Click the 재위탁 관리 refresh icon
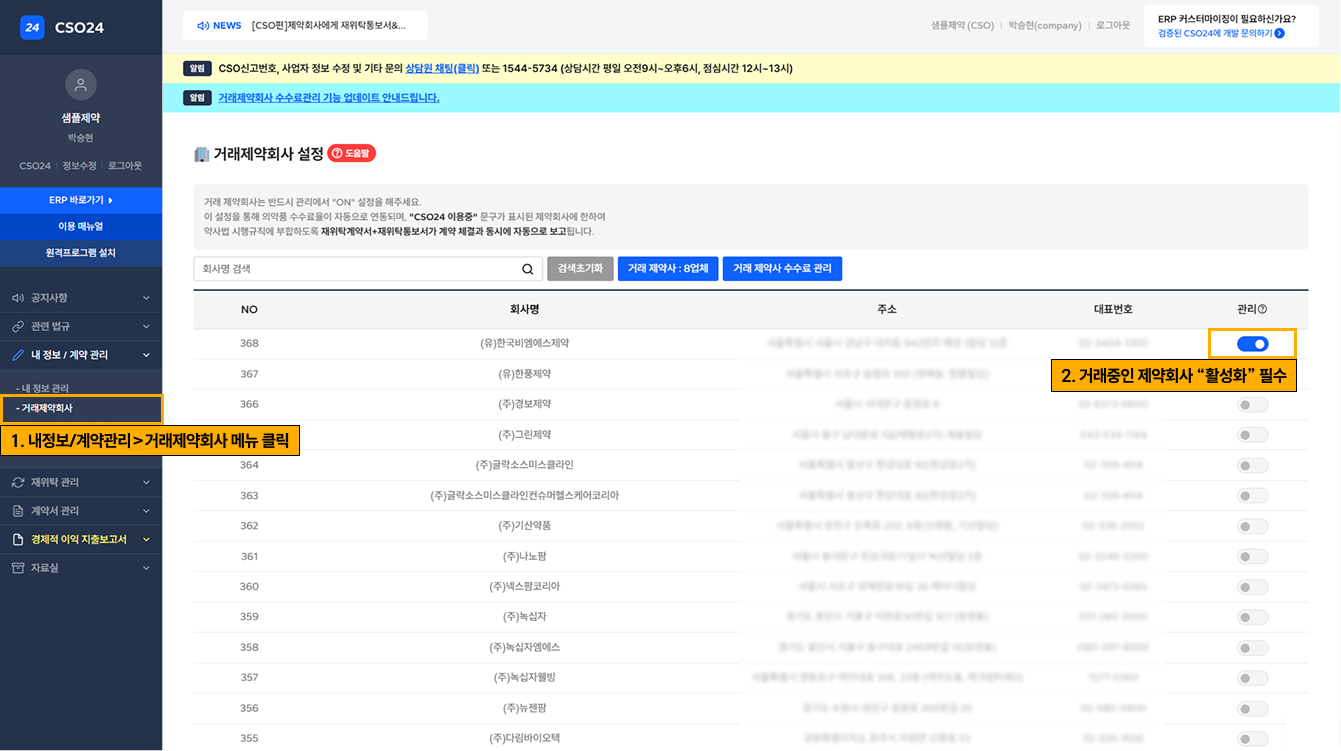 [x=17, y=482]
